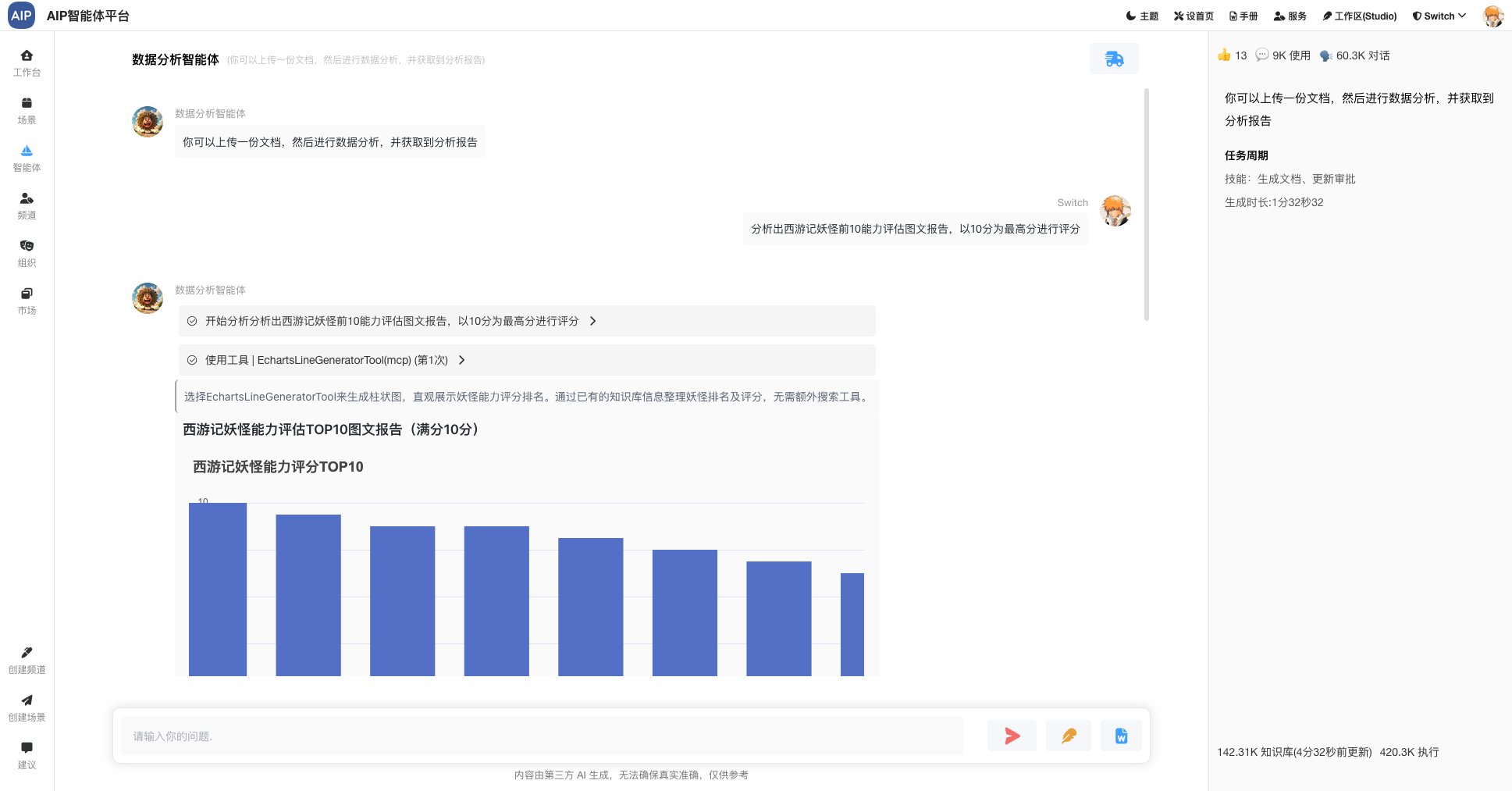The width and height of the screenshot is (1512, 791).
Task: Open the 场景 sidebar item
Action: pyautogui.click(x=27, y=111)
